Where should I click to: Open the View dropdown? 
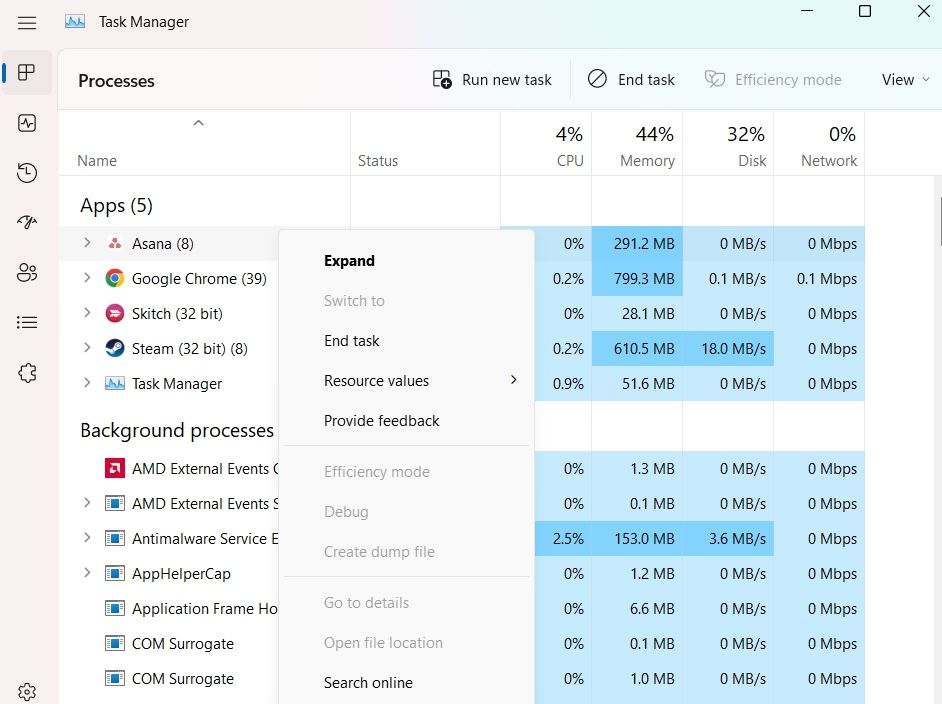click(905, 79)
